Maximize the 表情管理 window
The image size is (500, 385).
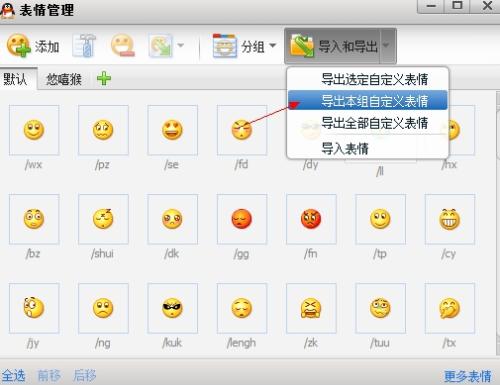(457, 6)
